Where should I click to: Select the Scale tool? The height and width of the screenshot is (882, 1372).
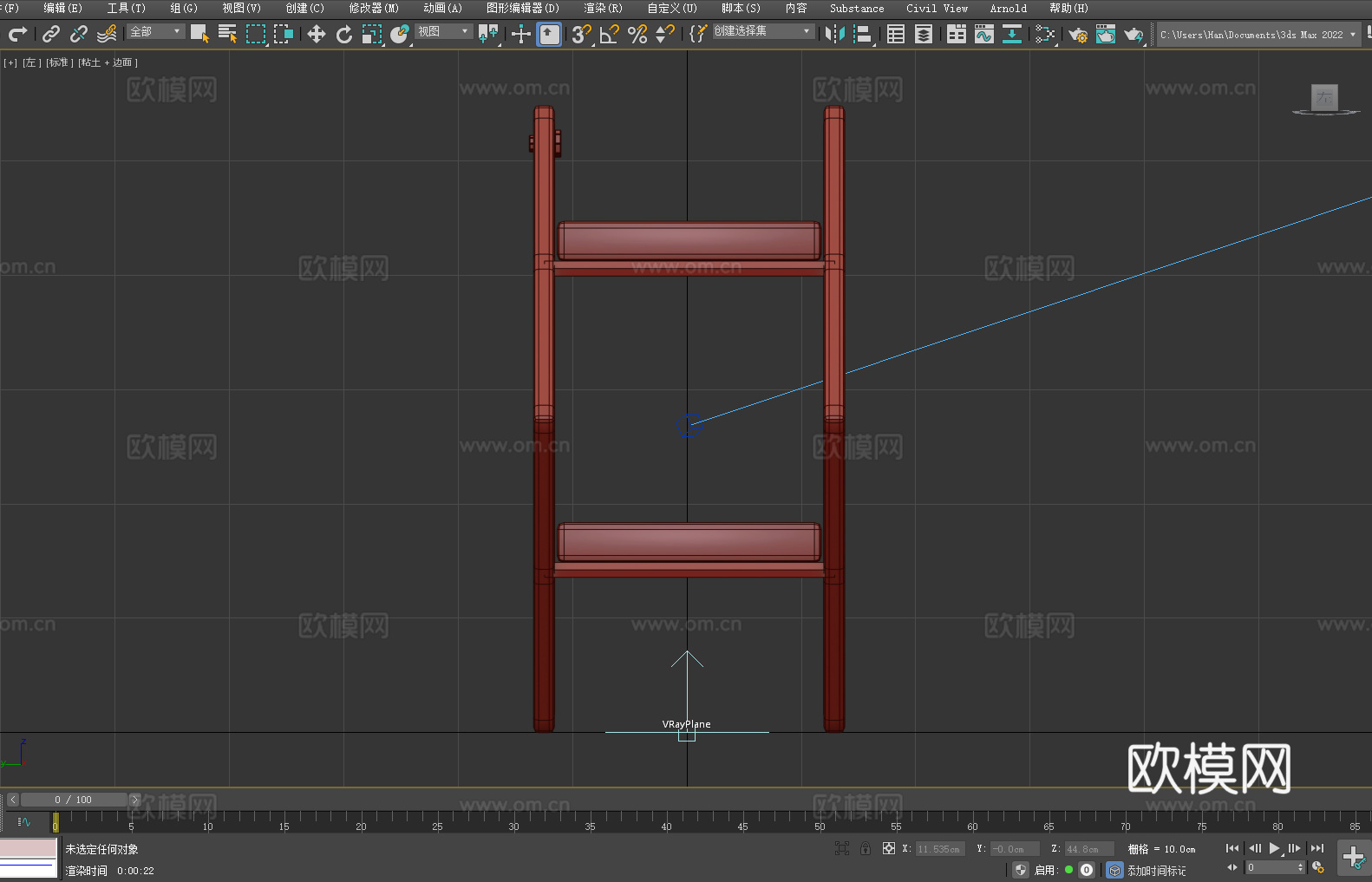tap(372, 34)
